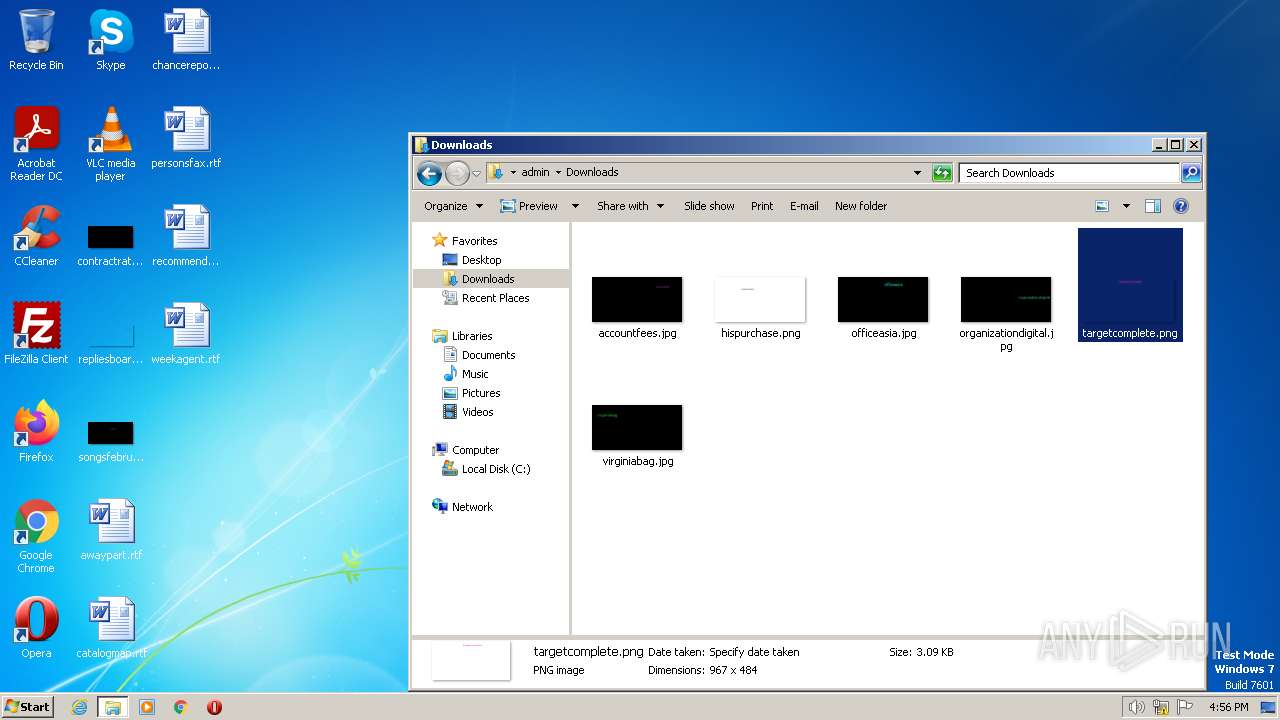1280x720 pixels.
Task: Open the view options dropdown arrow
Action: (x=1126, y=206)
